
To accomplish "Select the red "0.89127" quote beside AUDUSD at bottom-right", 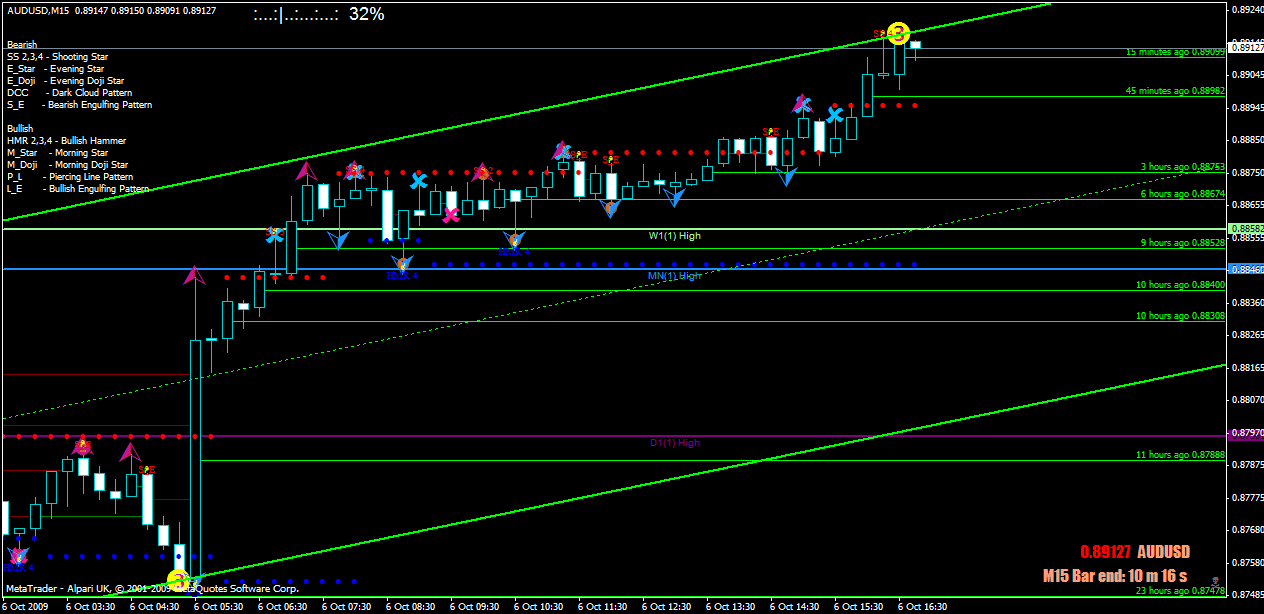I will (x=1105, y=552).
